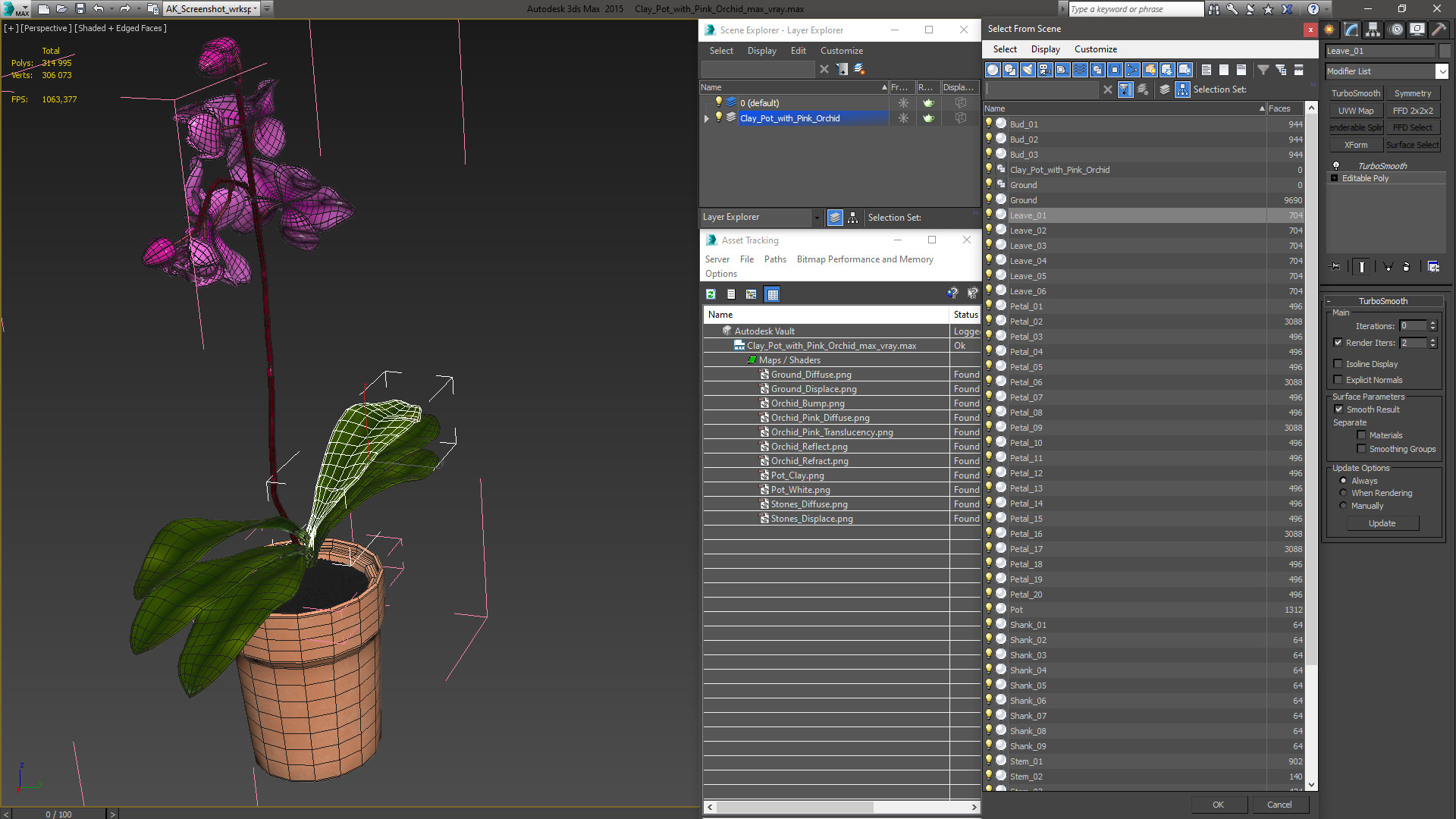1456x819 pixels.
Task: Click the Update button in TurboSmooth
Action: point(1382,523)
